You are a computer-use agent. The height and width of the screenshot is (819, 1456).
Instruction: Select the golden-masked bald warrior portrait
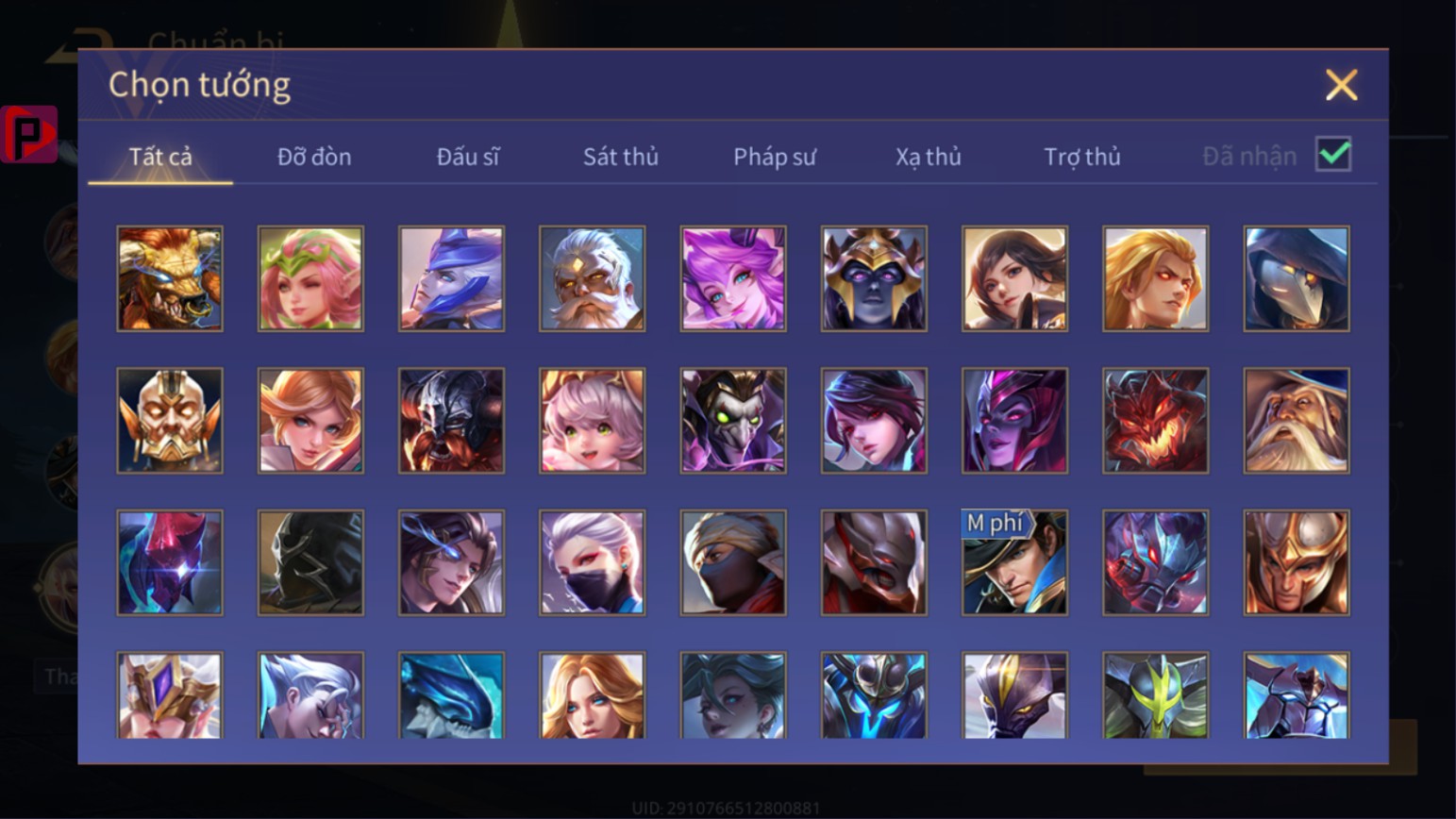point(170,421)
